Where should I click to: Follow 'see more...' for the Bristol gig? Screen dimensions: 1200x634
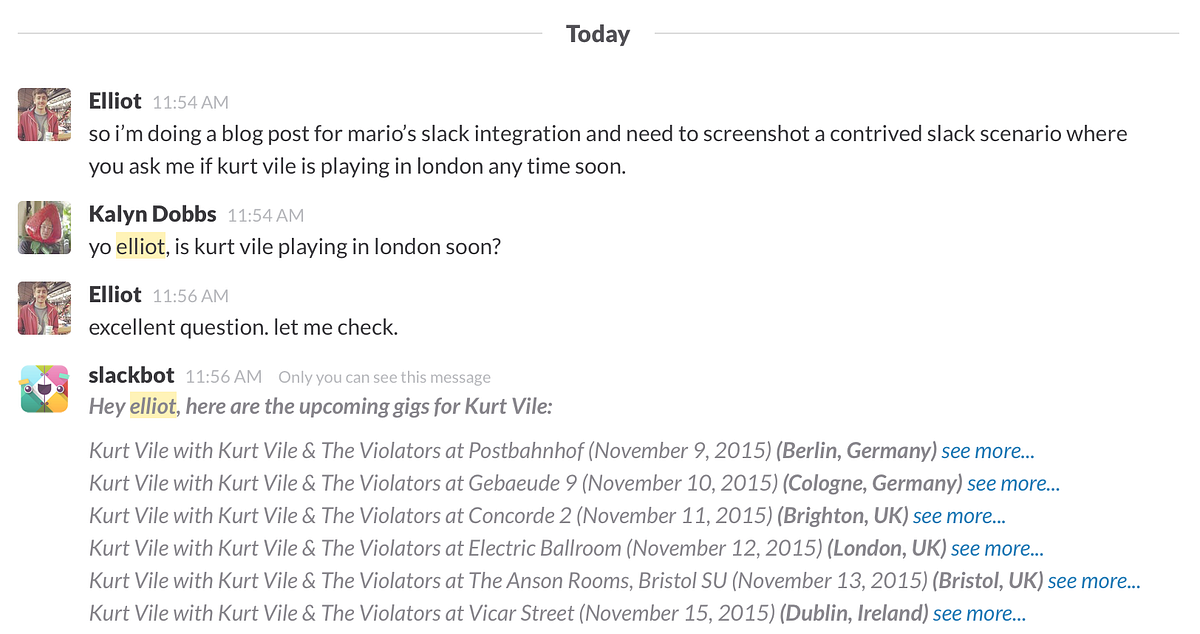pos(1094,581)
